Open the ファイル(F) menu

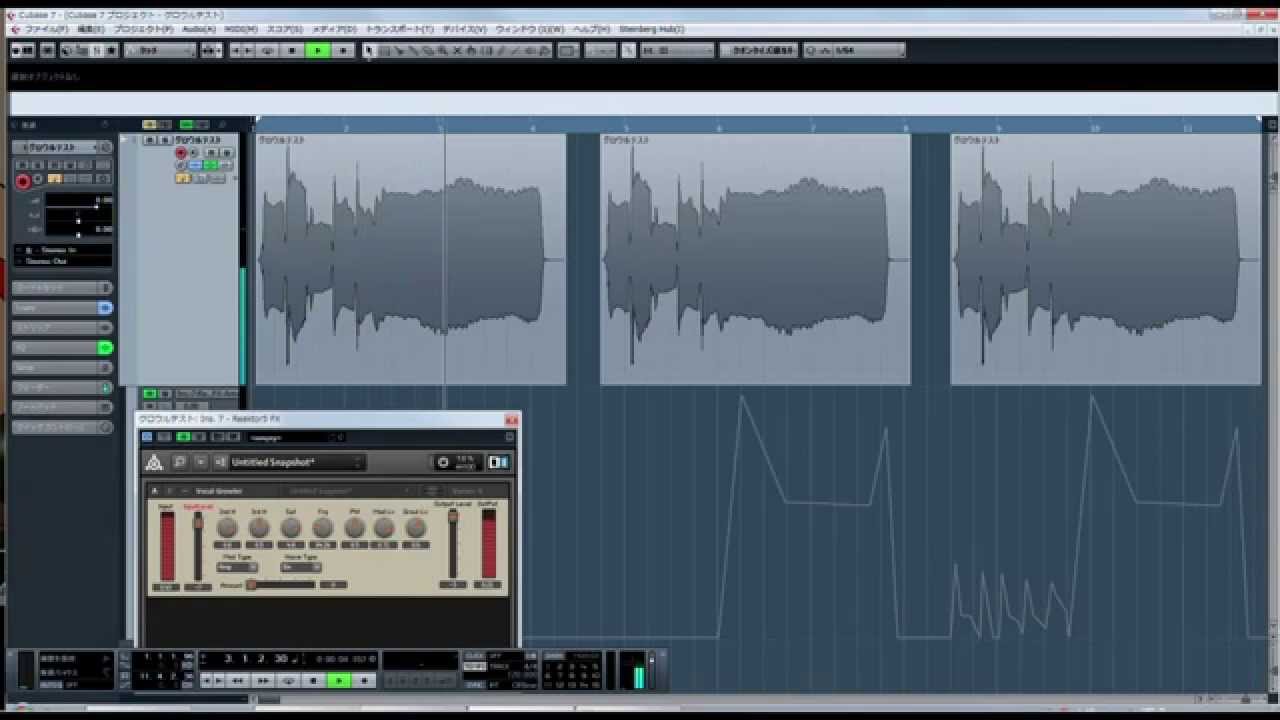[x=47, y=29]
